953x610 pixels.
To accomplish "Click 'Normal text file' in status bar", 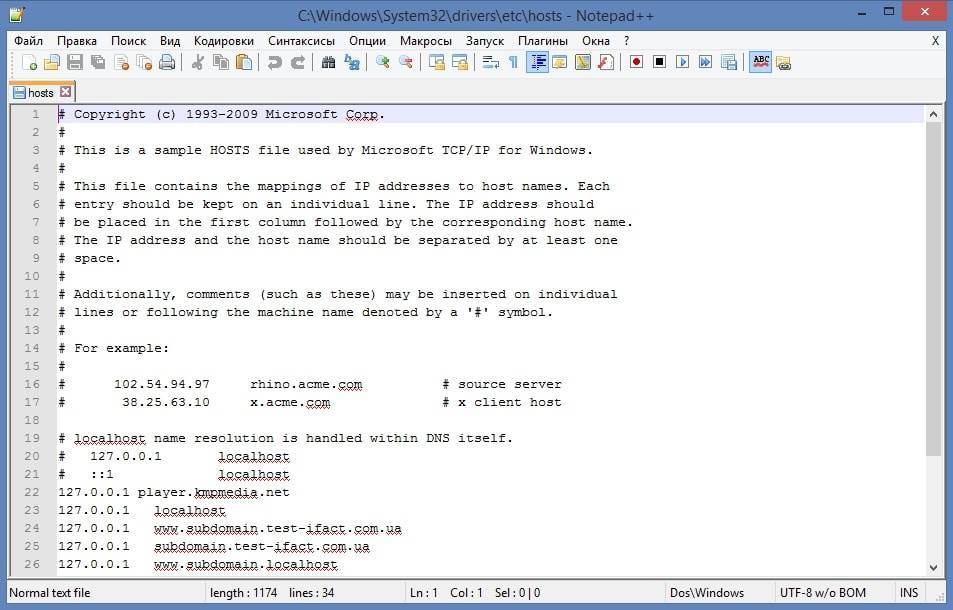I will point(50,592).
